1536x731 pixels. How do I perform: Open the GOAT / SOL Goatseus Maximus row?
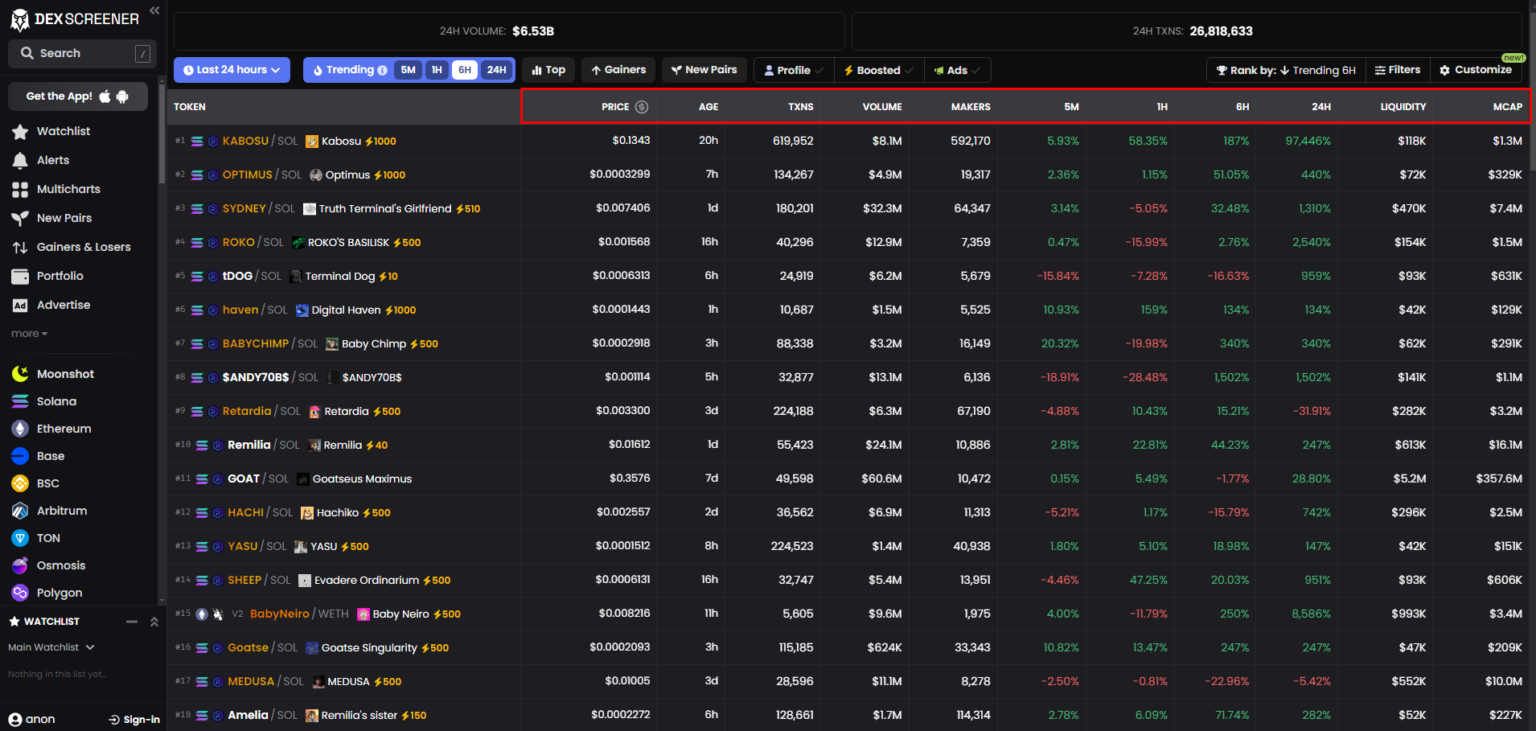(x=850, y=479)
